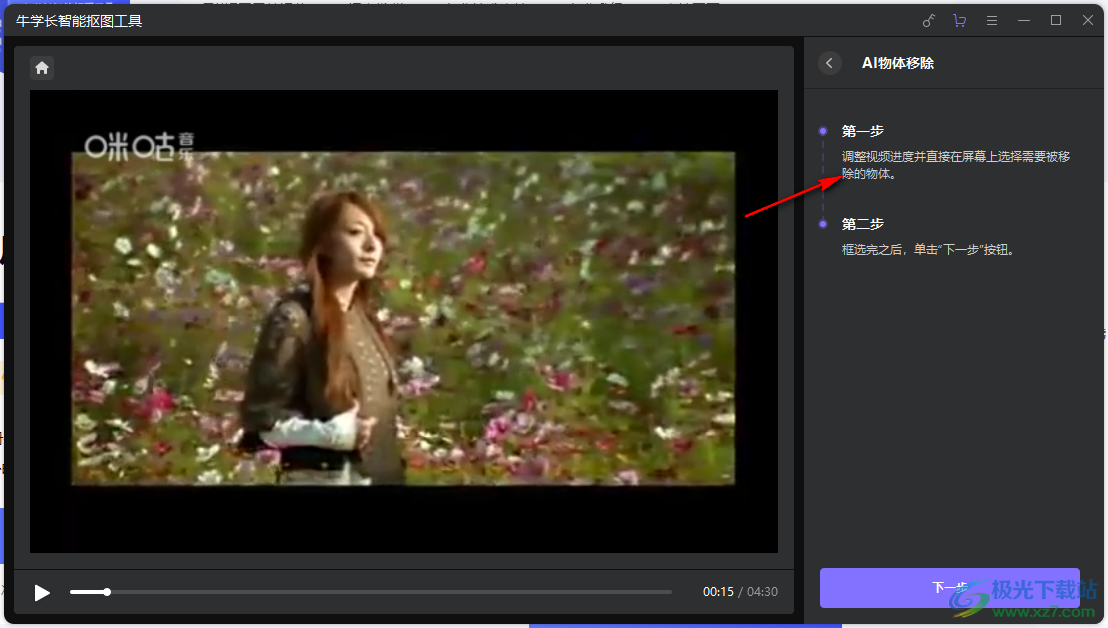Click the 00:15 current time display
Image resolution: width=1108 pixels, height=628 pixels.
click(718, 592)
